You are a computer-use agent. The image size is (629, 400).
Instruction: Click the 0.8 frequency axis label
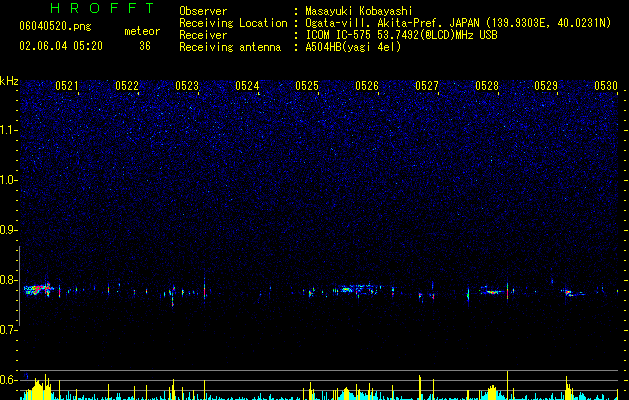coord(9,280)
